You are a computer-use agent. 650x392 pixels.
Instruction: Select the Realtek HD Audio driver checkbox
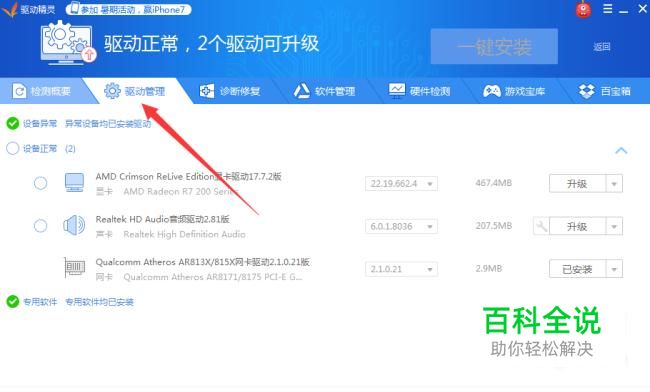click(x=40, y=226)
